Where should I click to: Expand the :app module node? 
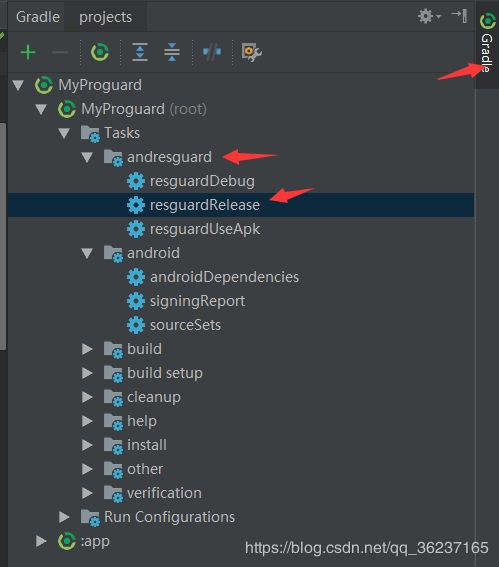coord(41,541)
